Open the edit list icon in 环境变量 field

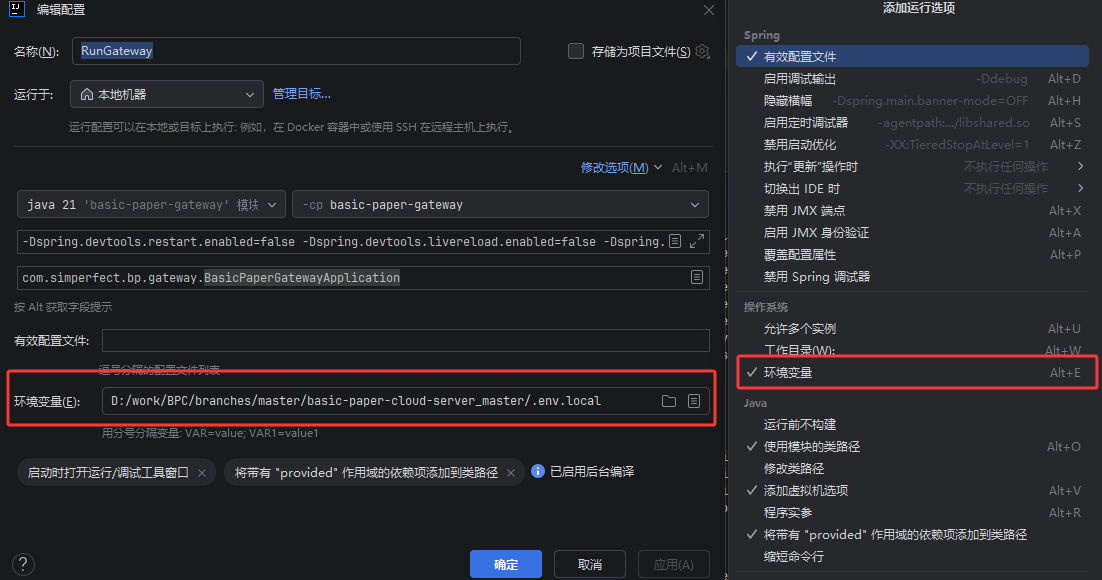(694, 401)
